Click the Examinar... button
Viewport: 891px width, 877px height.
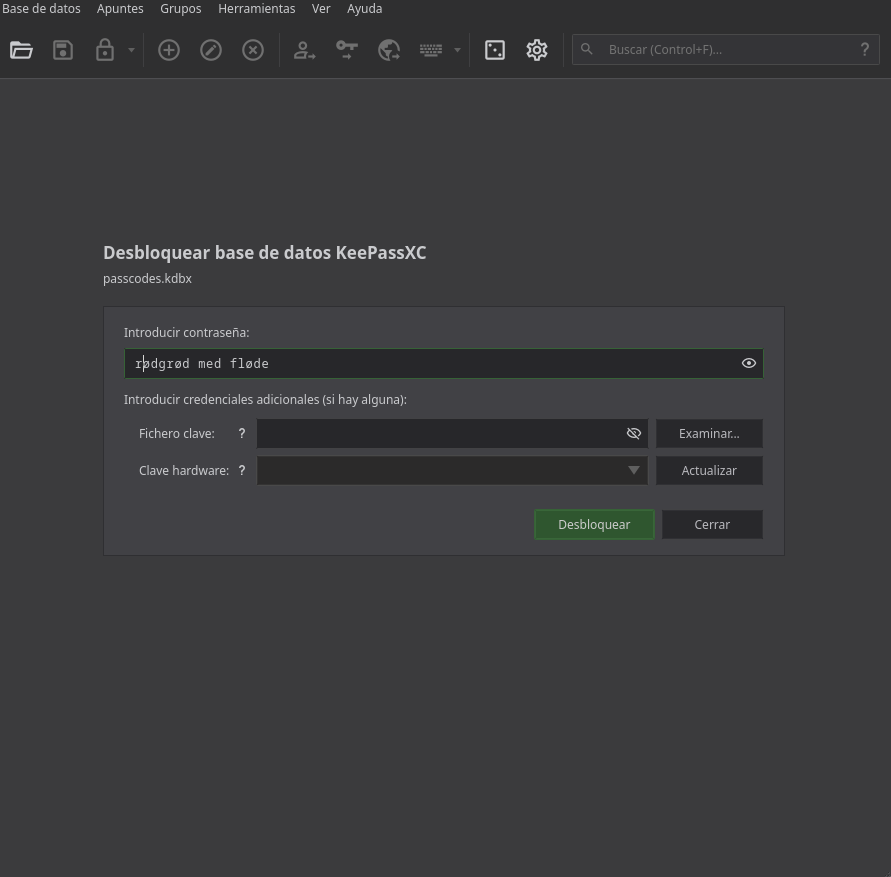[709, 433]
